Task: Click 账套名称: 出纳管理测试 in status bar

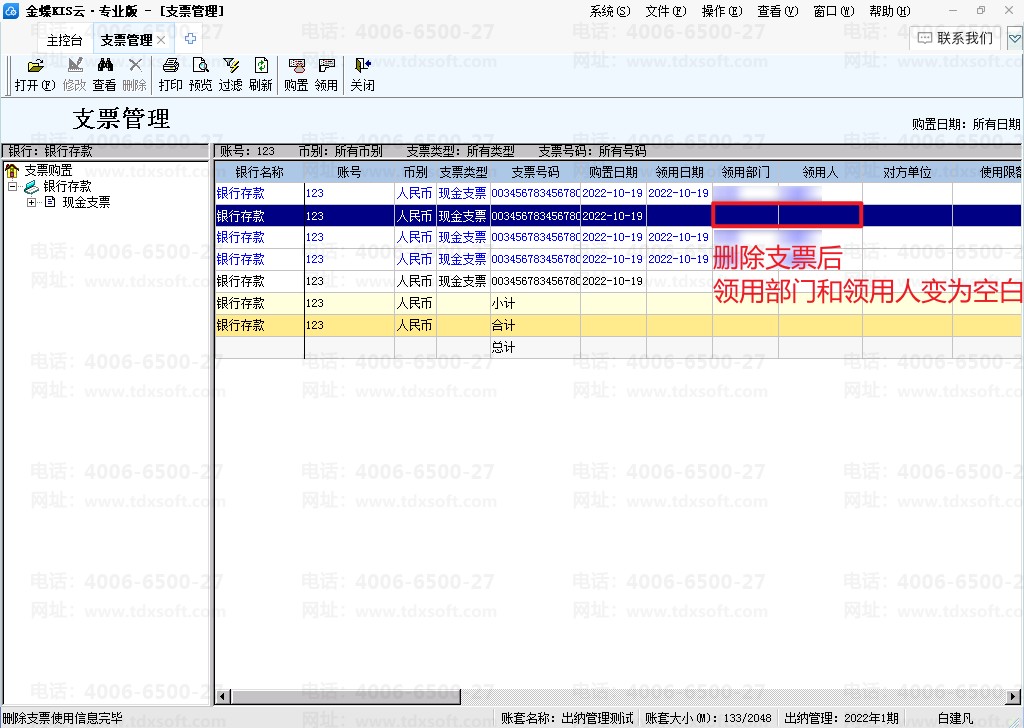Action: (567, 718)
